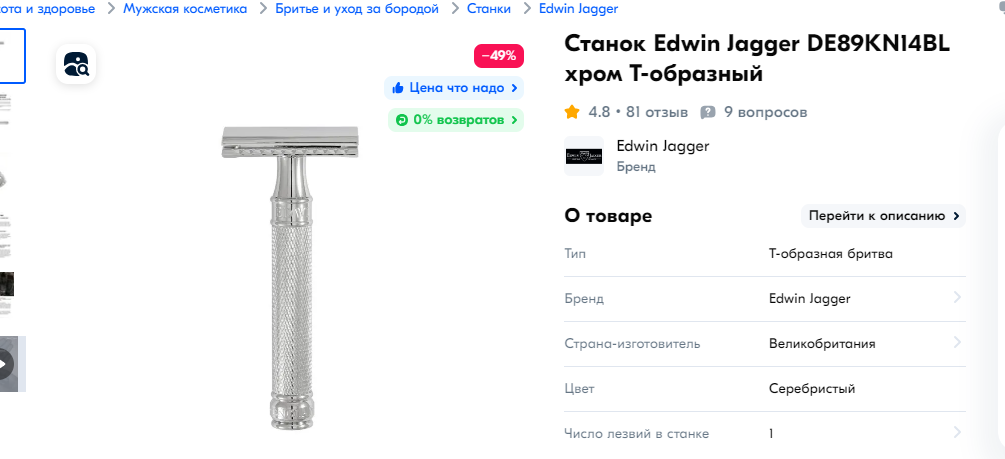Open the Edwin Jagger breadcrumb link
This screenshot has height=459, width=1005.
tap(579, 9)
